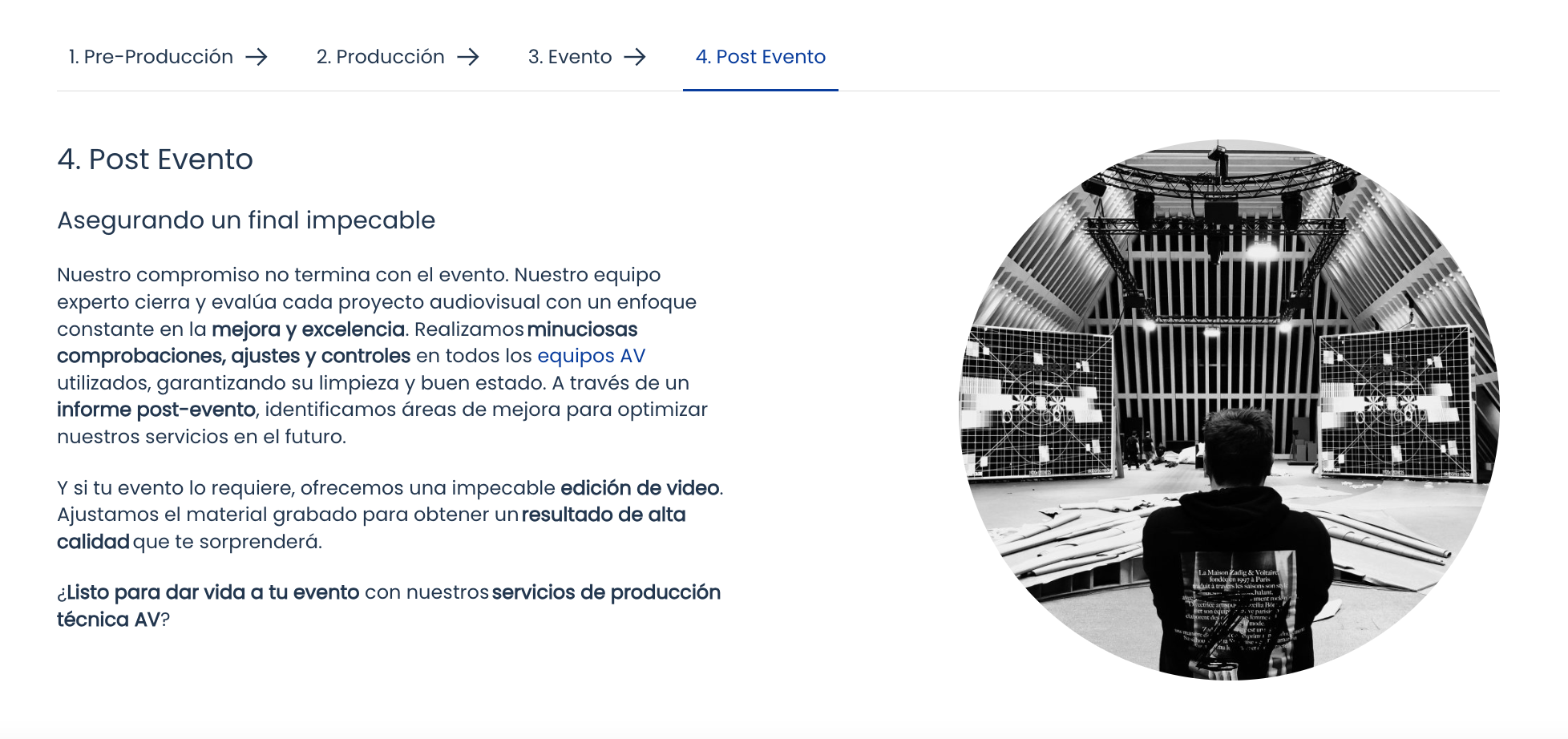The width and height of the screenshot is (1568, 739).
Task: Select the active 4. Post Evento tab
Action: tap(761, 57)
